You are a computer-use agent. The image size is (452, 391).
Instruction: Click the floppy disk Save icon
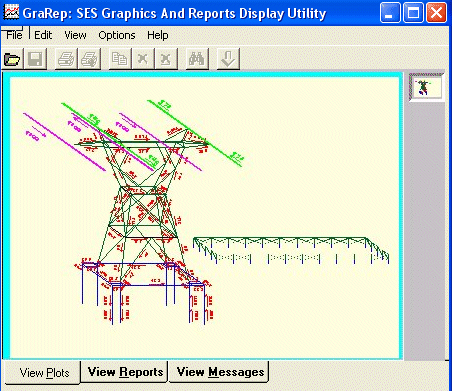point(35,59)
